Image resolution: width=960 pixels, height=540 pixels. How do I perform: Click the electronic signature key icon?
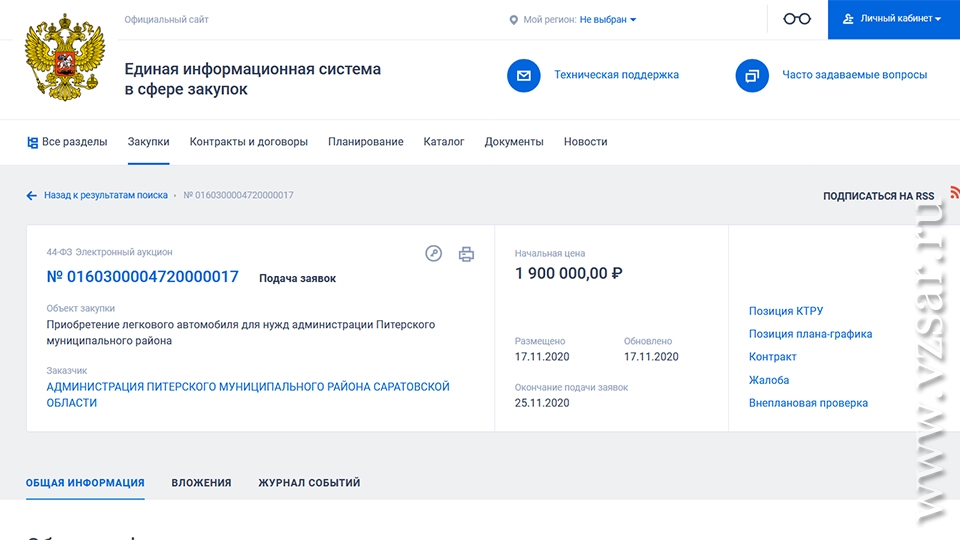click(x=433, y=253)
